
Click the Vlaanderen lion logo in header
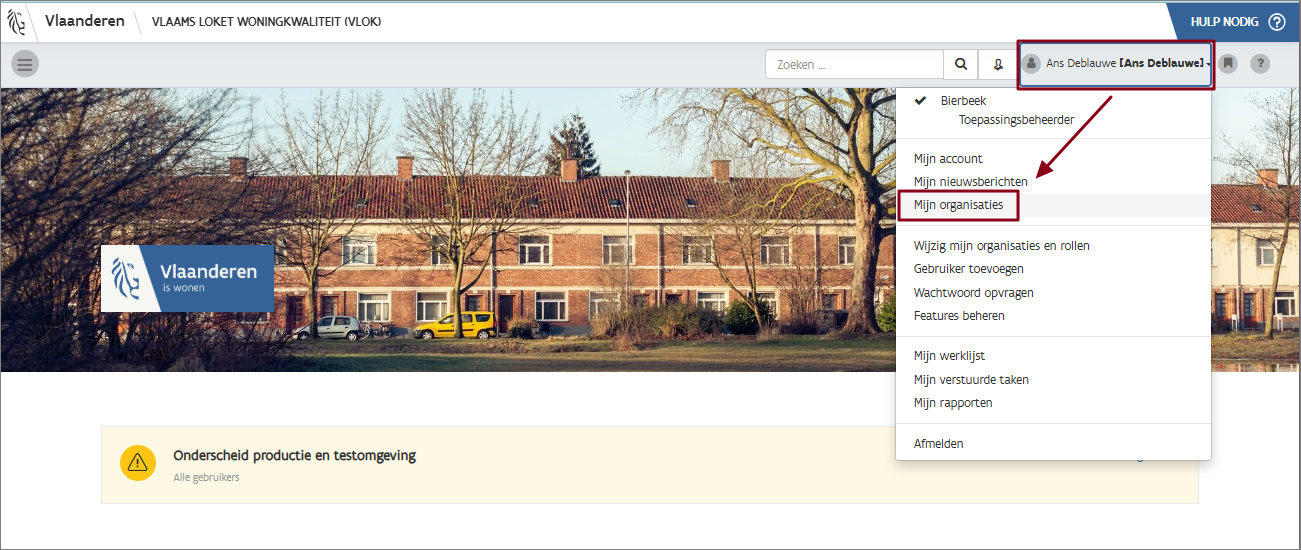[17, 22]
